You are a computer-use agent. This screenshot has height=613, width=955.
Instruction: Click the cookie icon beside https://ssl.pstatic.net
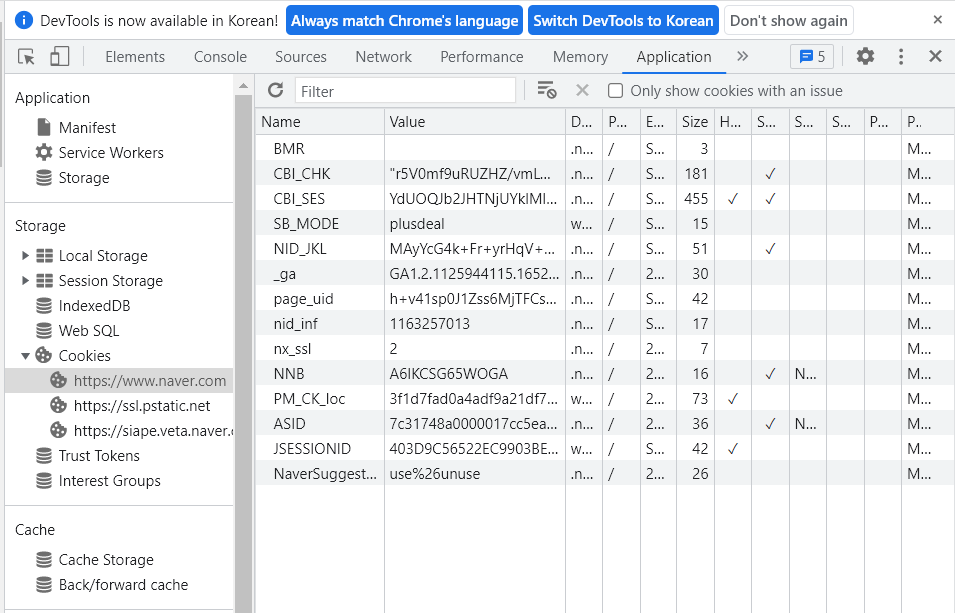[x=58, y=405]
